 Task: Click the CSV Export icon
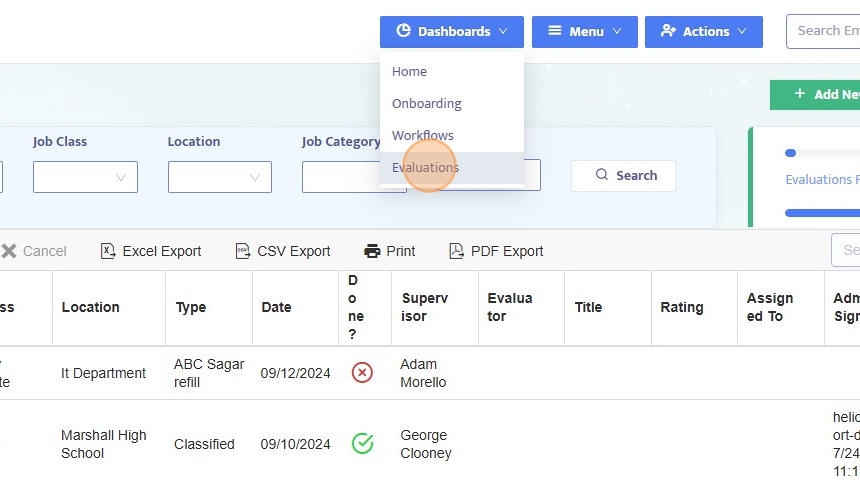pyautogui.click(x=242, y=251)
